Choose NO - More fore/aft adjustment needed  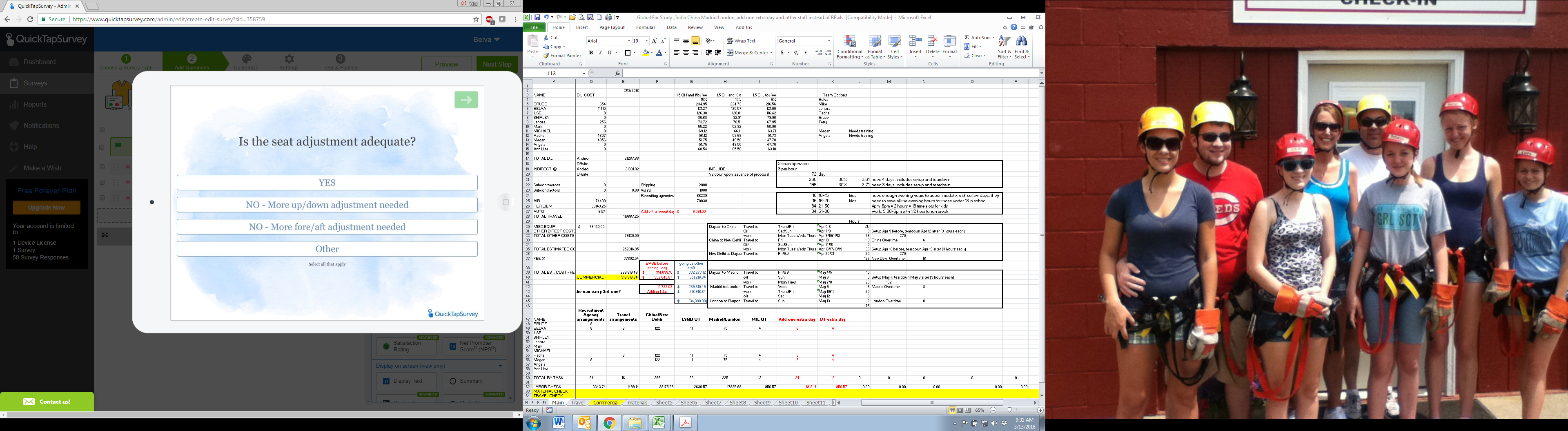327,227
